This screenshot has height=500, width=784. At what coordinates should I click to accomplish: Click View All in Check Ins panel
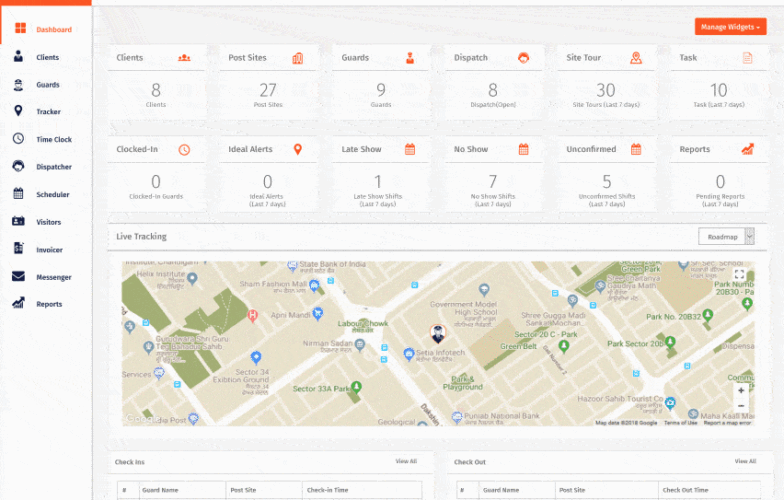click(x=406, y=461)
